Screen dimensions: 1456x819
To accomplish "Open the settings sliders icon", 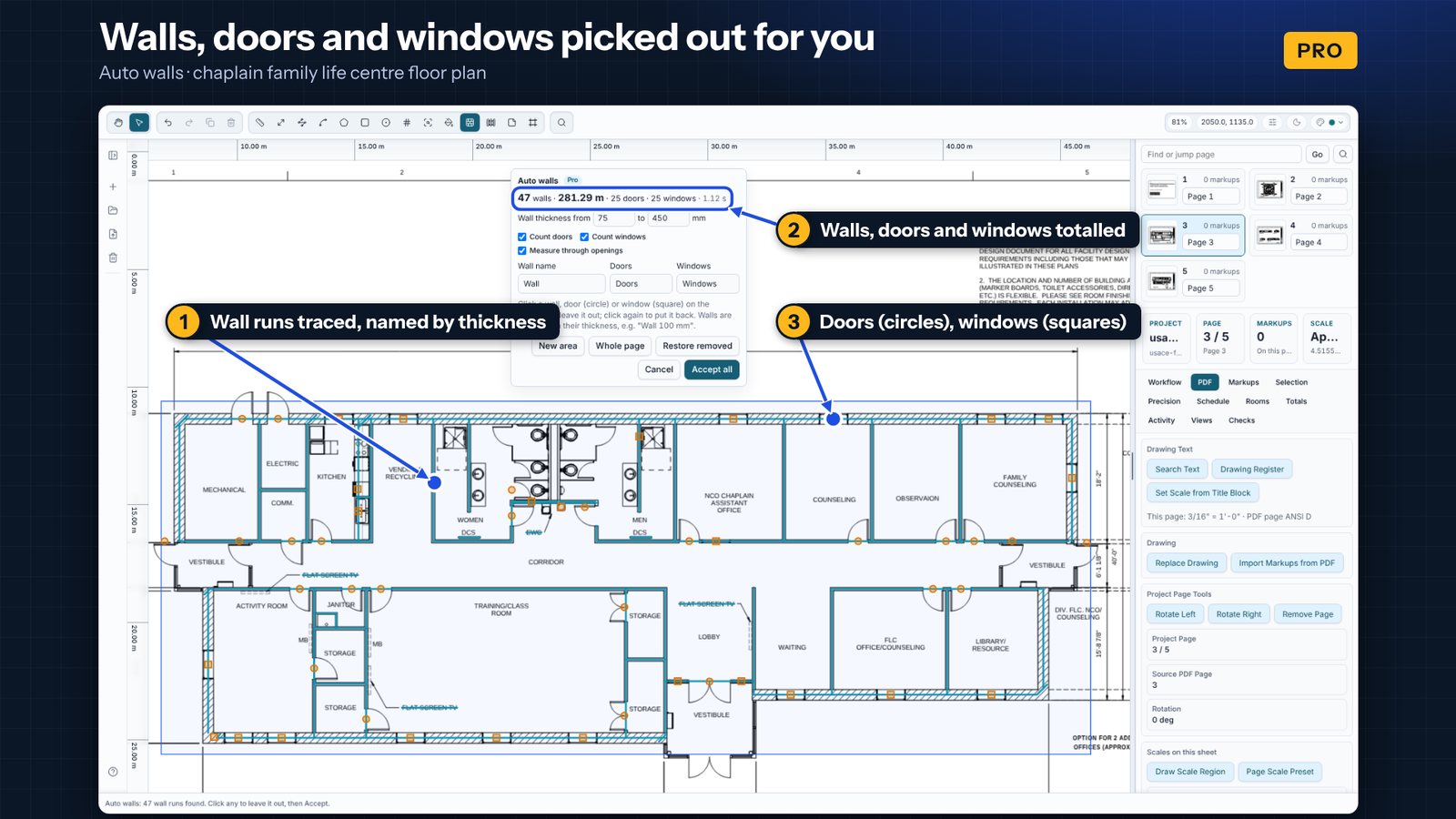I will tap(1272, 122).
